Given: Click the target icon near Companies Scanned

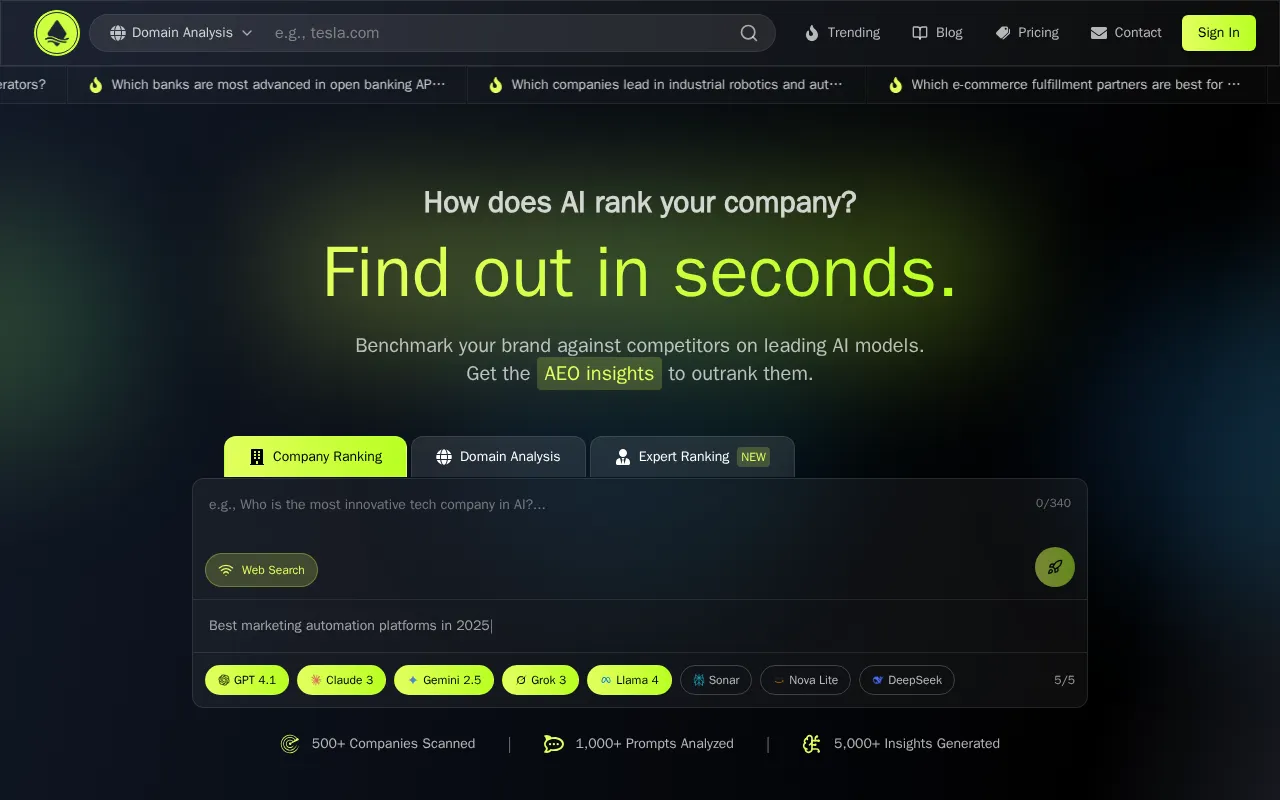Looking at the screenshot, I should click(290, 744).
